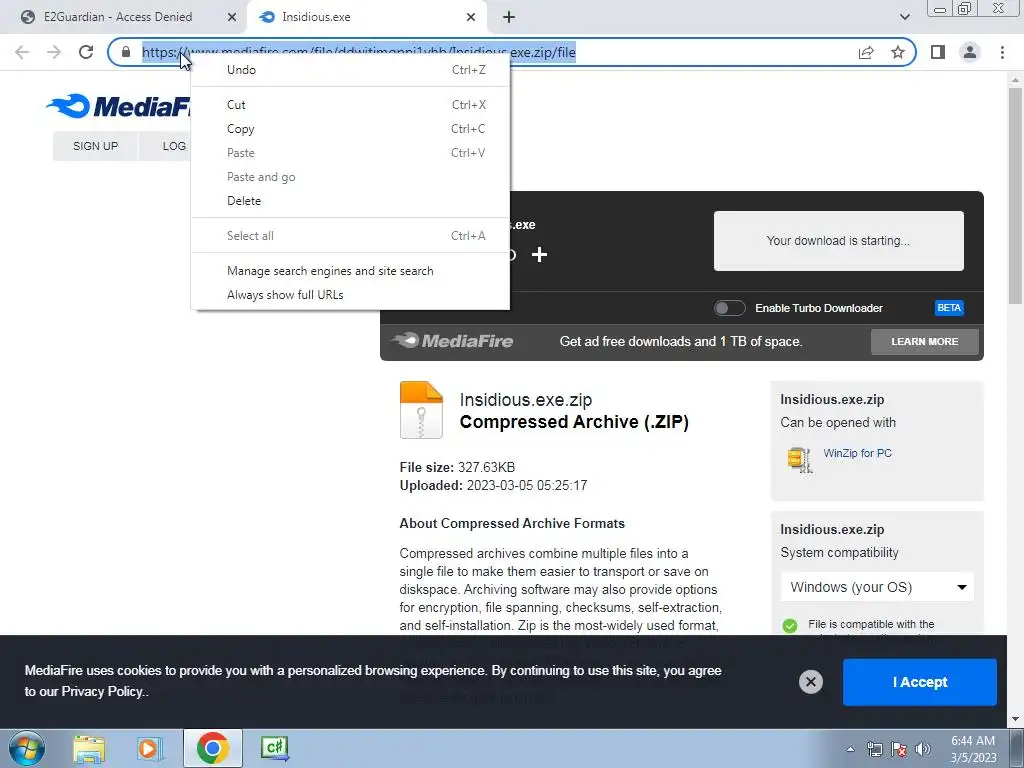Choose Undo from the context menu
Screen dimensions: 1024x768
(x=350, y=70)
